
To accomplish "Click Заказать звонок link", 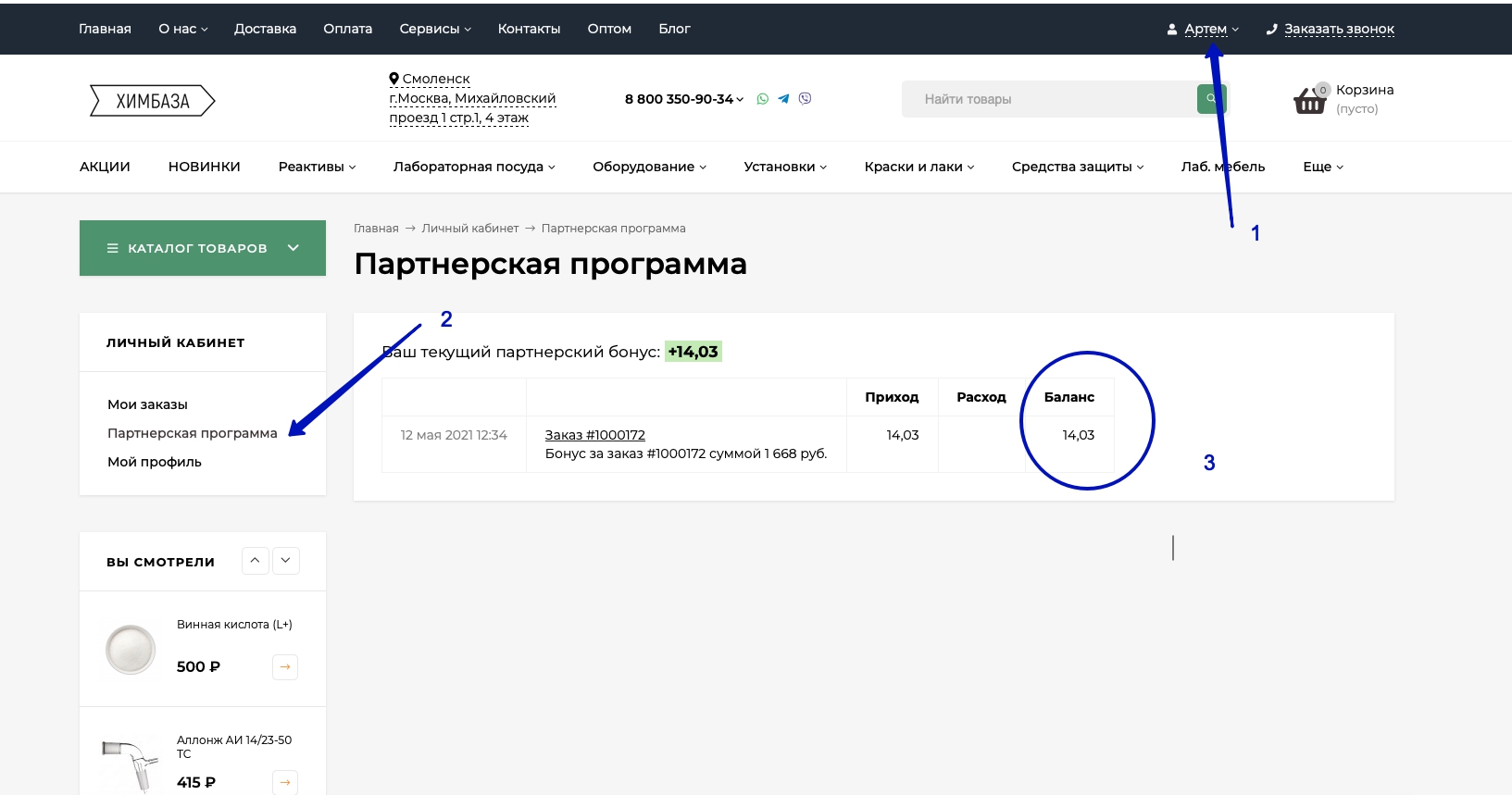I will coord(1338,29).
